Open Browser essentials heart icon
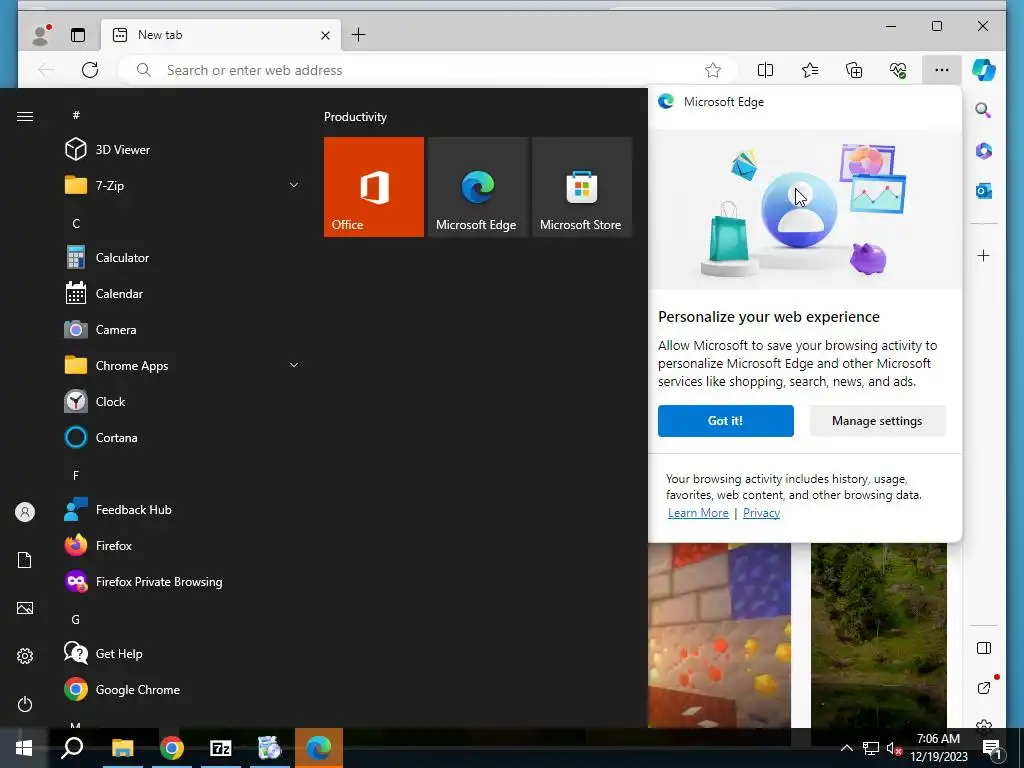This screenshot has width=1024, height=768. tap(898, 70)
